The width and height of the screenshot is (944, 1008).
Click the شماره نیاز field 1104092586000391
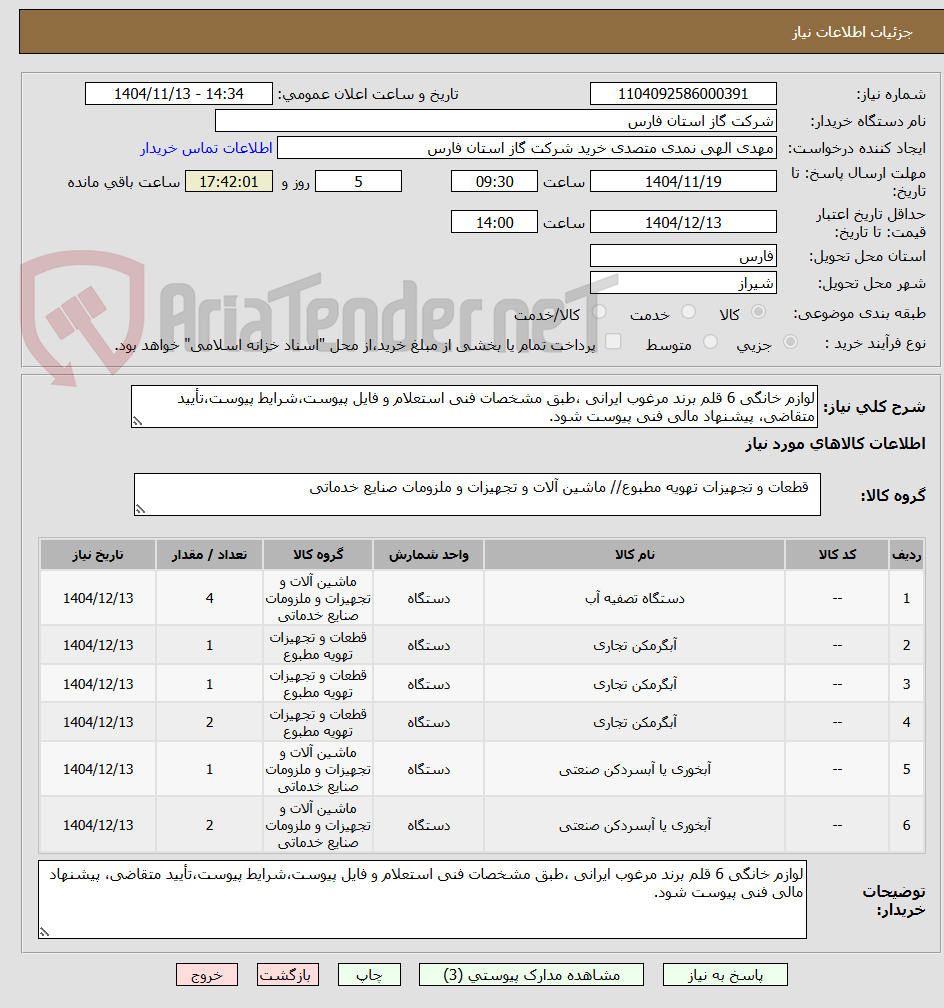[x=683, y=94]
